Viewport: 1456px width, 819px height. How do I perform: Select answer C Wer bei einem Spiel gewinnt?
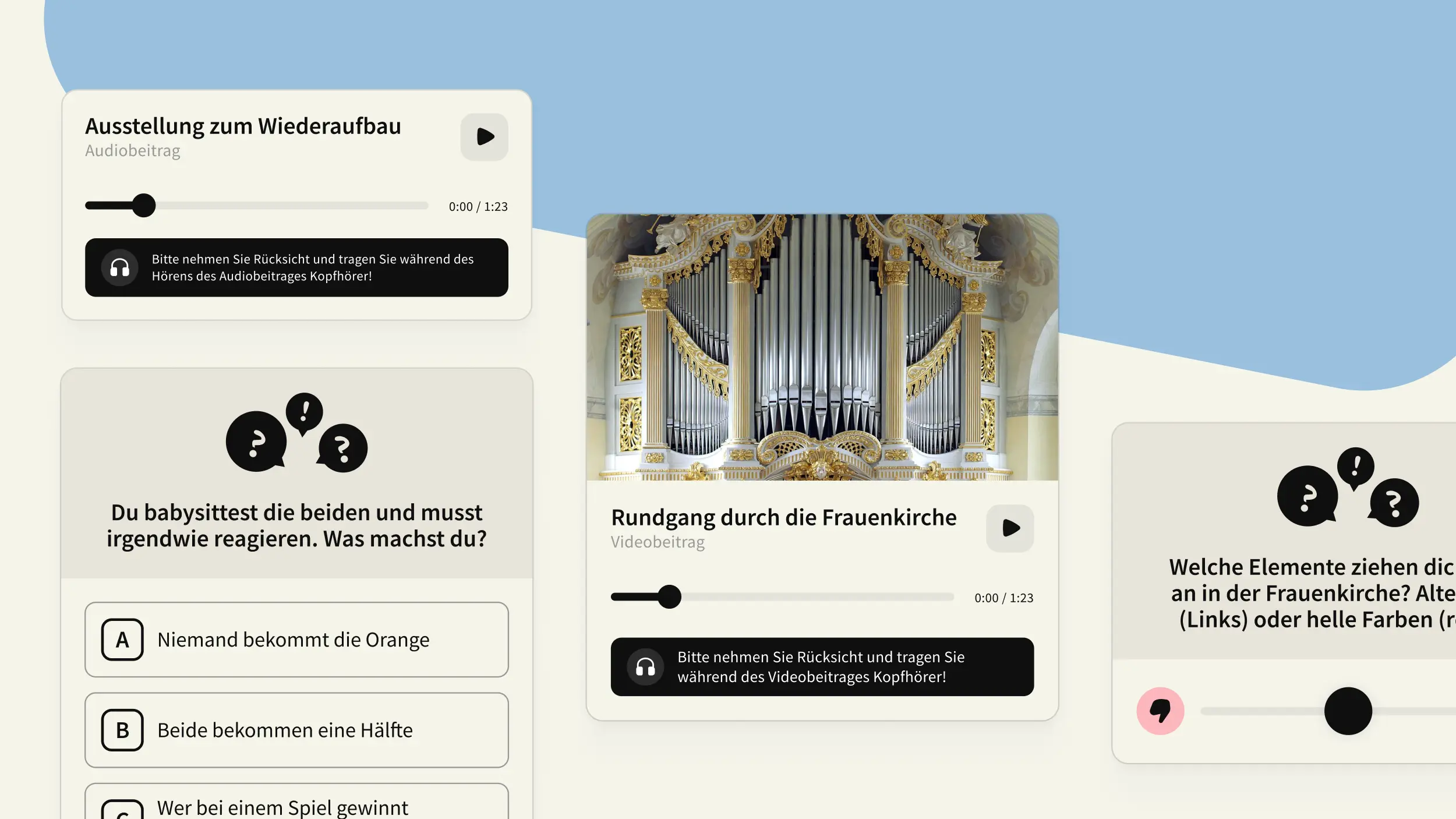point(296,802)
